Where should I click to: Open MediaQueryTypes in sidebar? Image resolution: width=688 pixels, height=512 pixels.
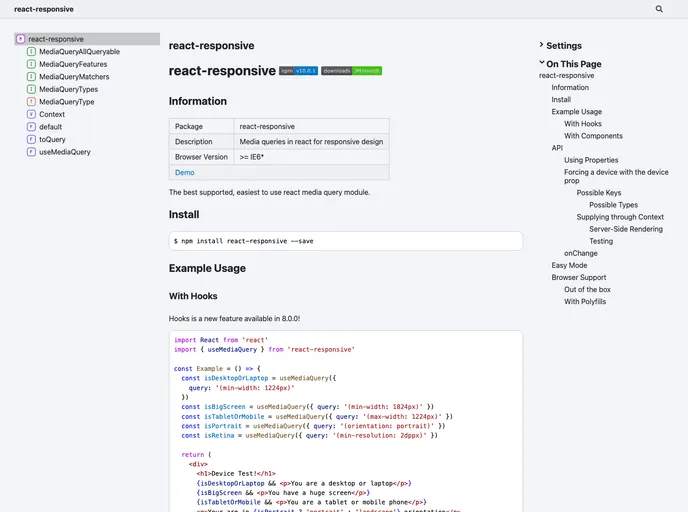[68, 89]
